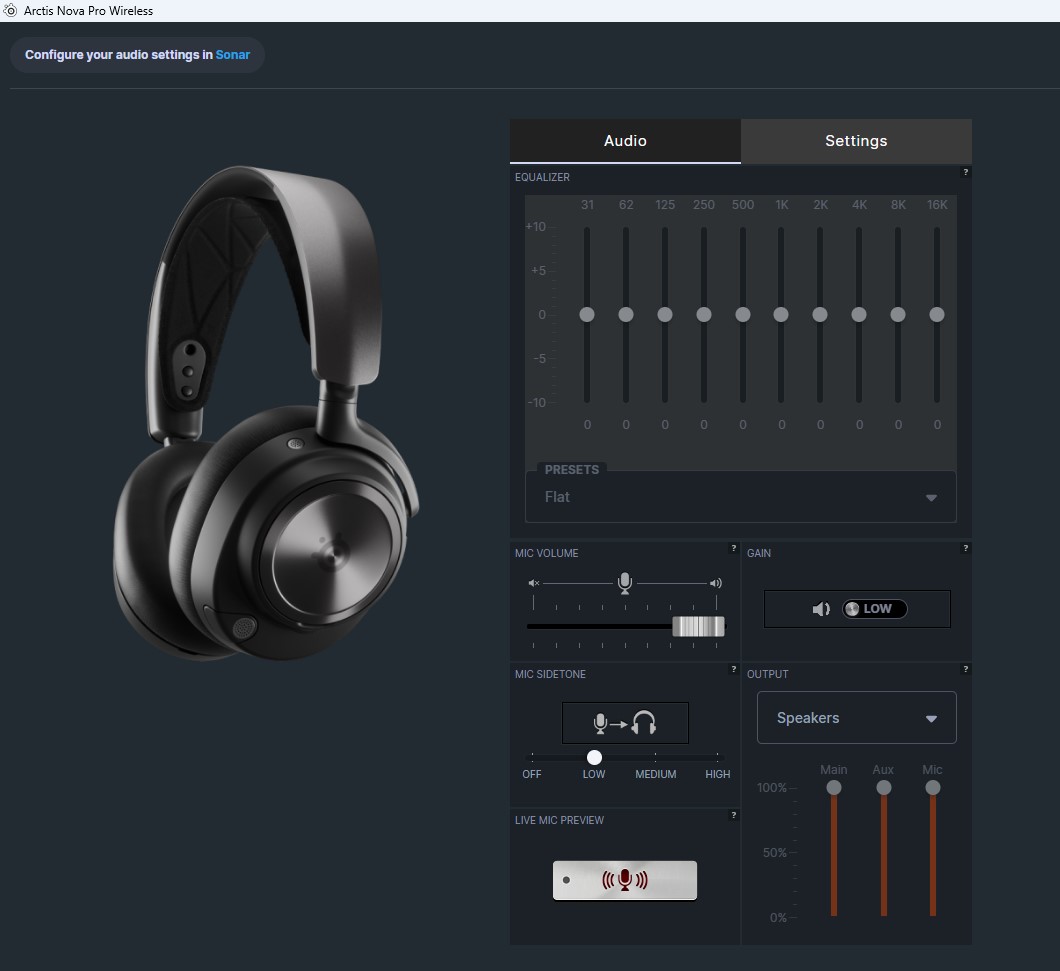
Task: Click the Mic Volume help icon
Action: pos(734,549)
